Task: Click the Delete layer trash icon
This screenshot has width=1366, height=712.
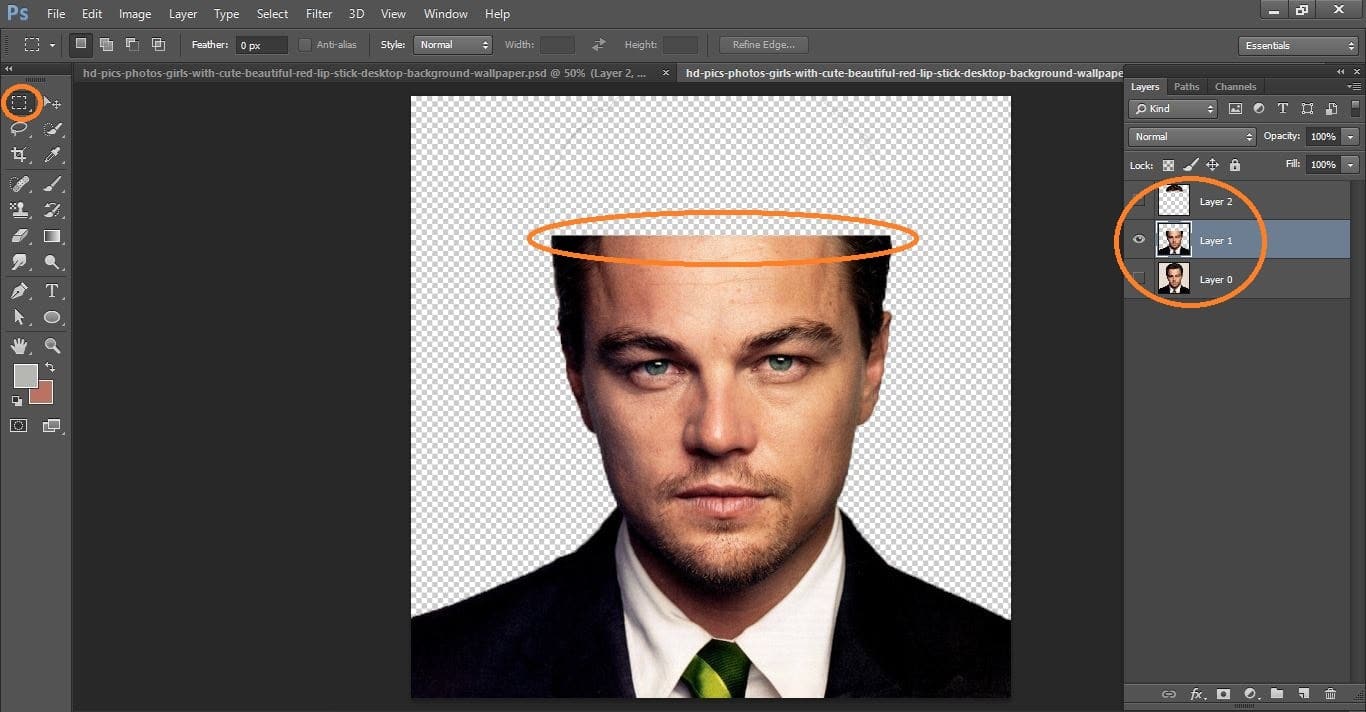Action: 1331,693
